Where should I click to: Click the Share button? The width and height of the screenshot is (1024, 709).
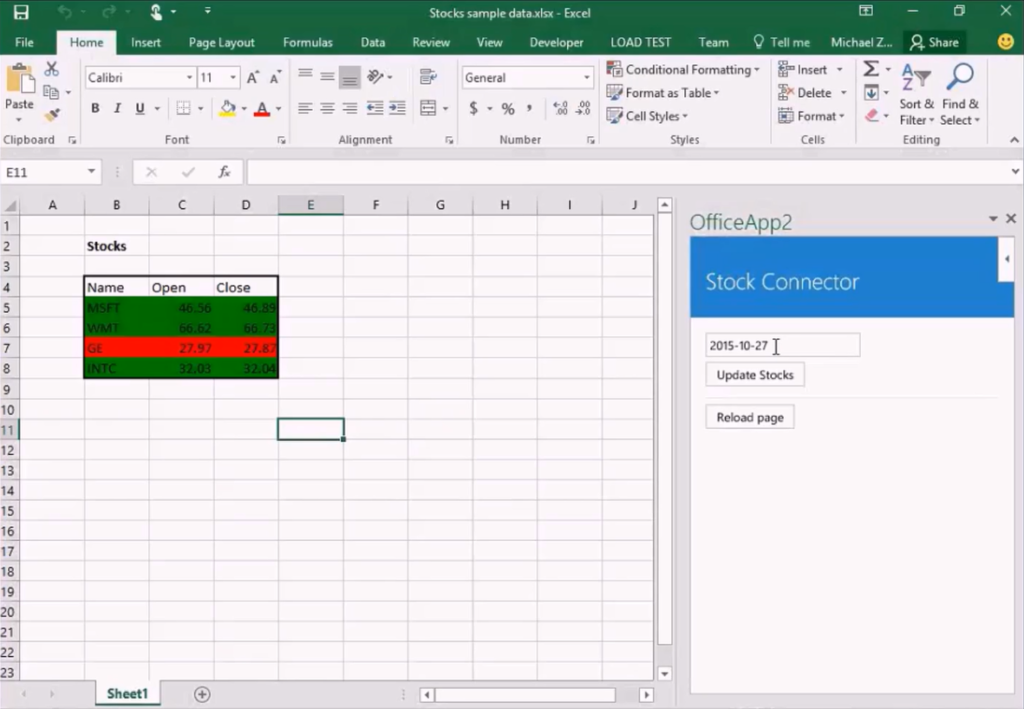pos(935,42)
